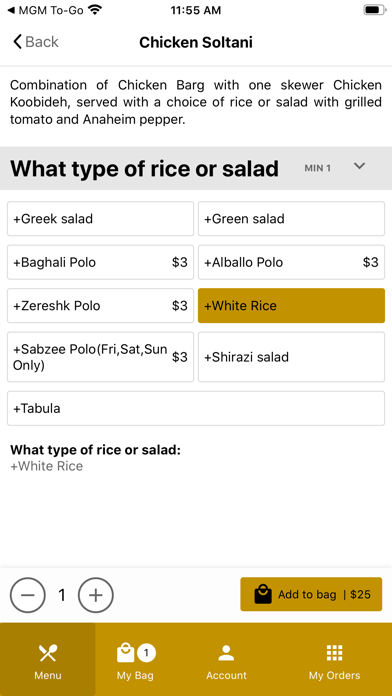392x696 pixels.
Task: Select the Baghali Polo option
Action: tap(100, 262)
